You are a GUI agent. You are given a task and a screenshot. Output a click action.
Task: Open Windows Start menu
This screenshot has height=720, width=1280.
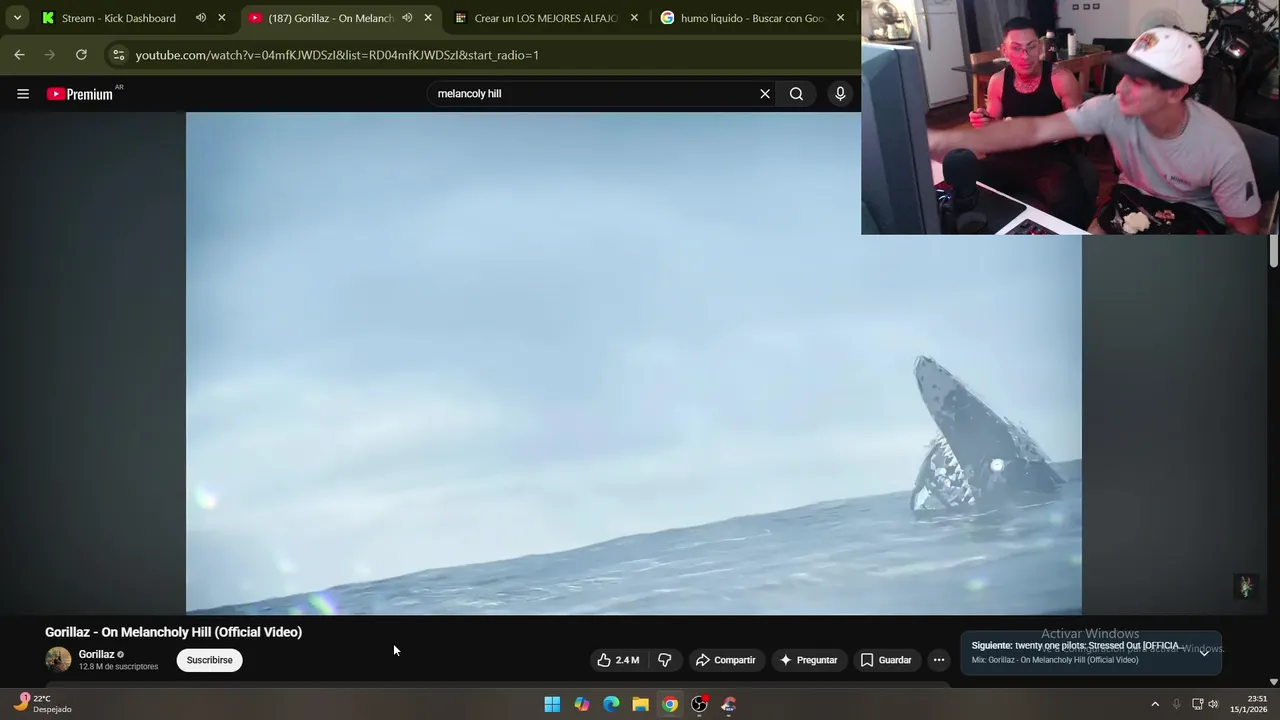coord(552,704)
